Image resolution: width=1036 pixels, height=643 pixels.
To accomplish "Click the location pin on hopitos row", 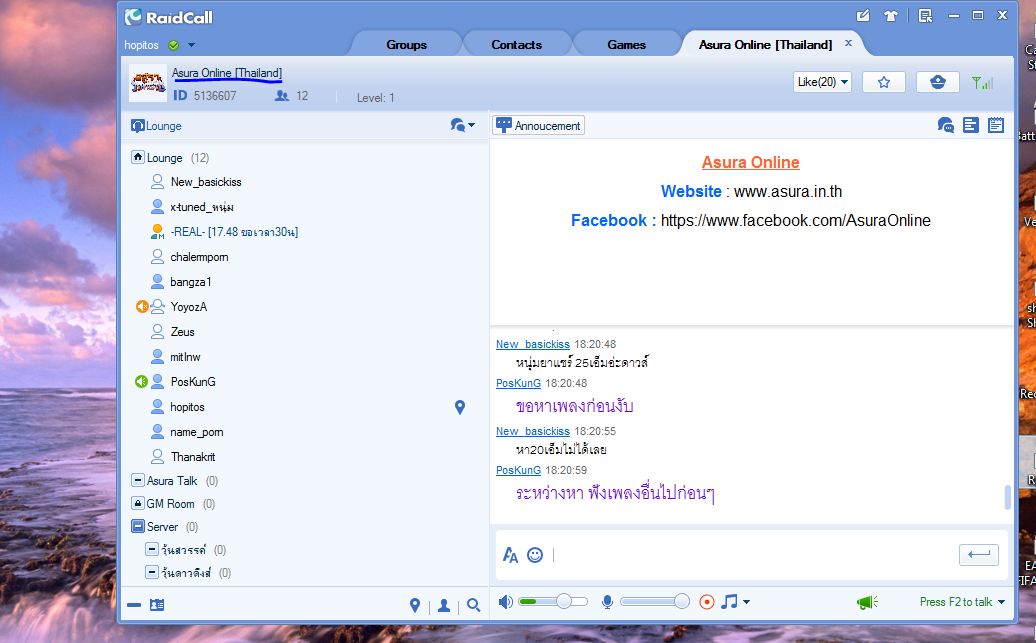I will click(x=460, y=407).
